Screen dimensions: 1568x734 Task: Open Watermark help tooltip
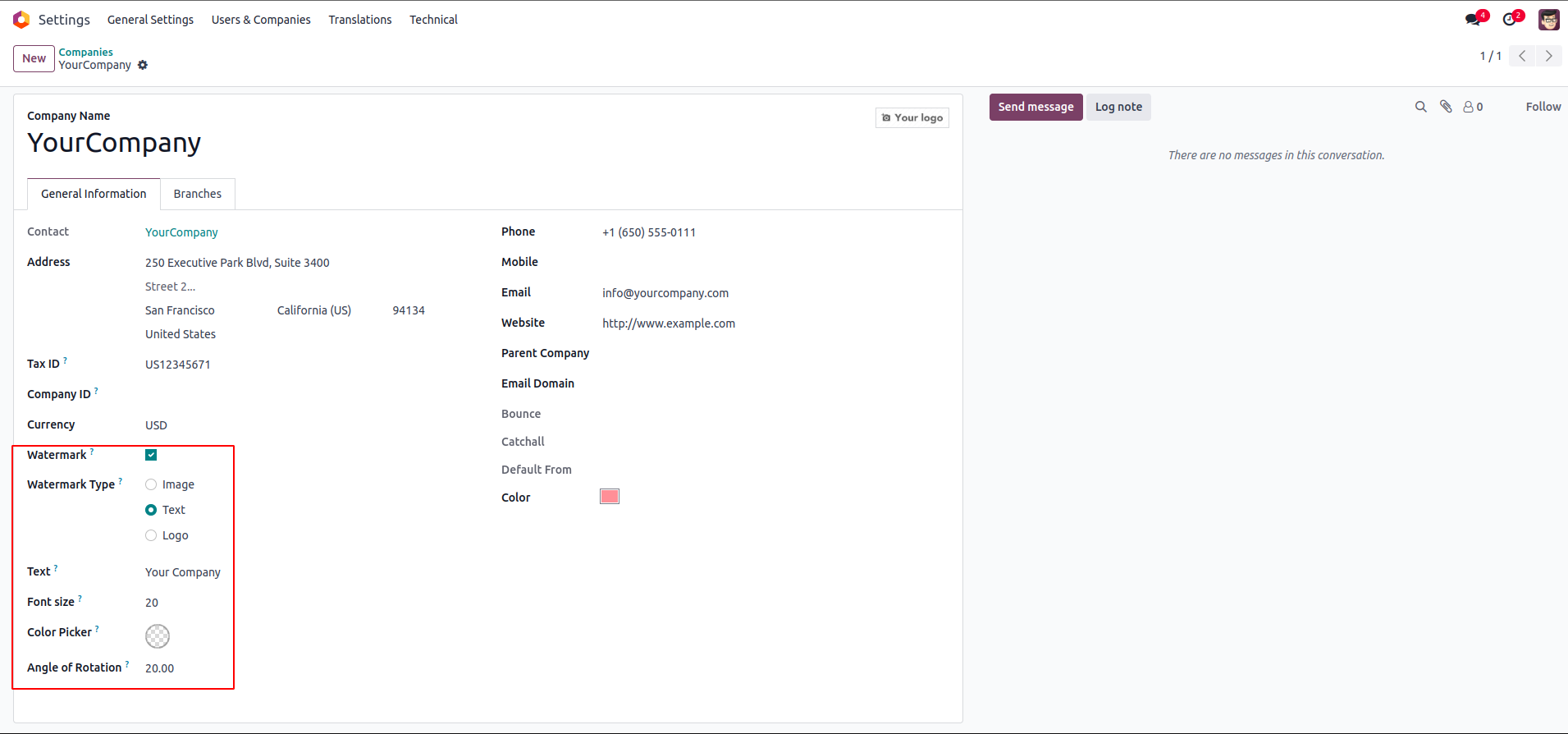point(92,451)
